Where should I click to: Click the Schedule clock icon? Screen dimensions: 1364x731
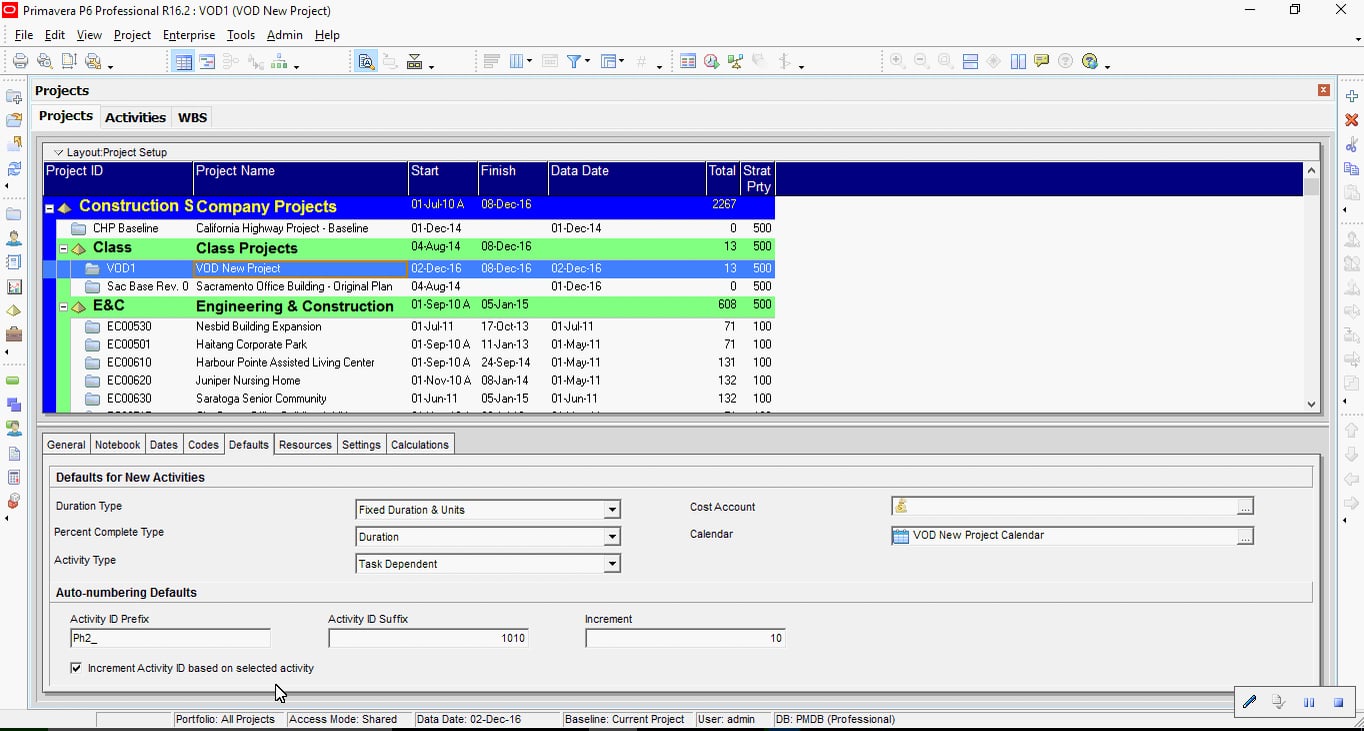711,62
